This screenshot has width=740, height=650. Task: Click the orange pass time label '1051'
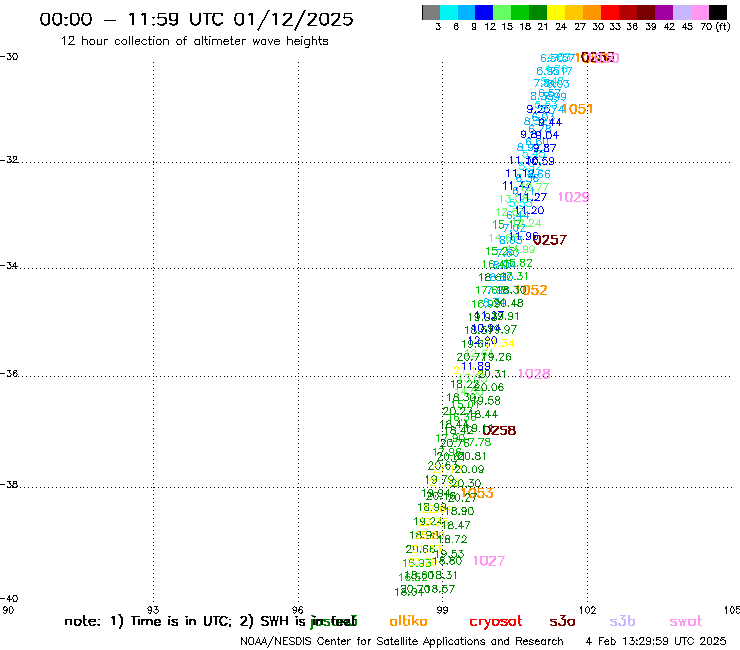[577, 109]
